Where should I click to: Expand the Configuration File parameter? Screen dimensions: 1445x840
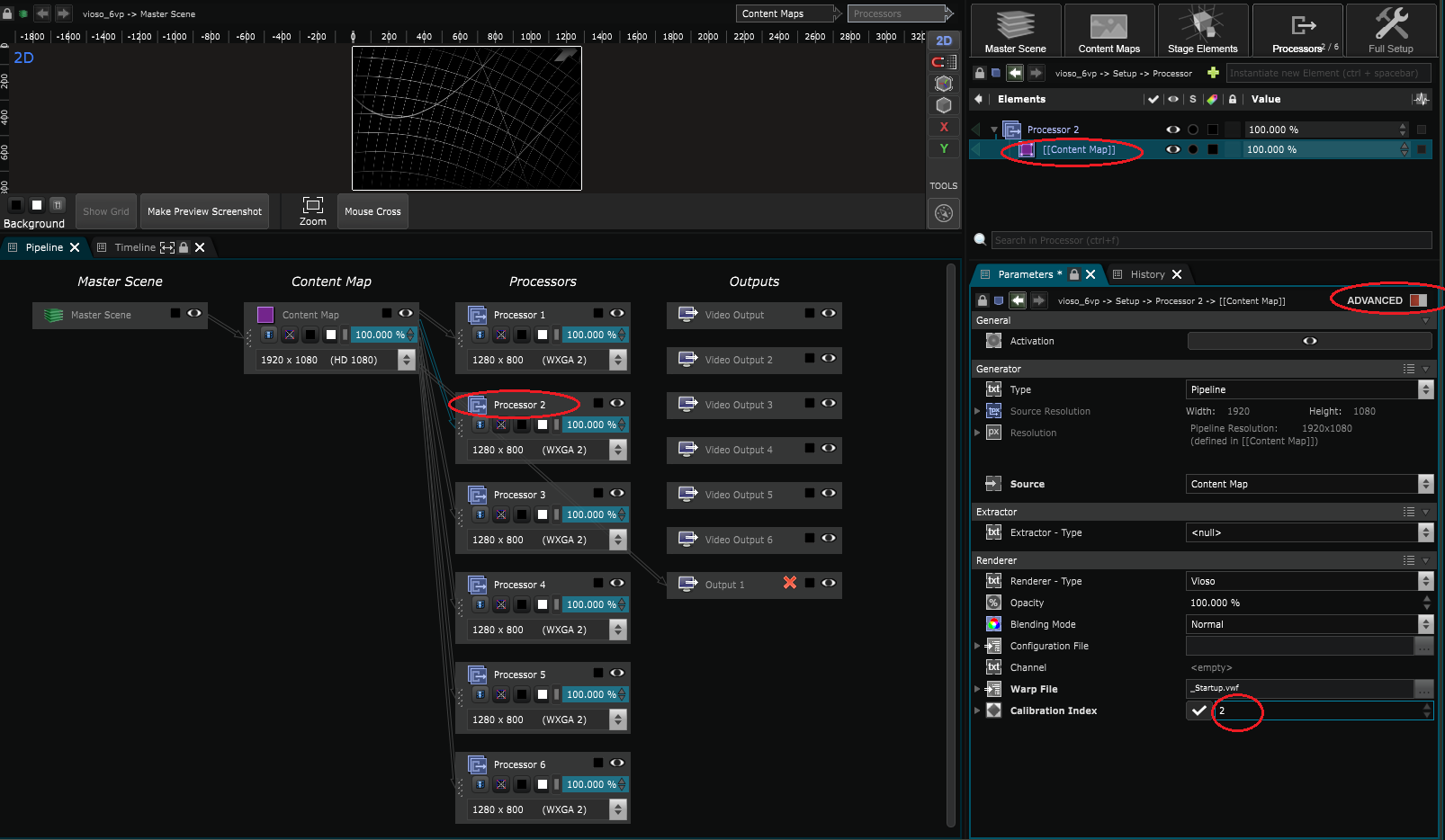[977, 646]
